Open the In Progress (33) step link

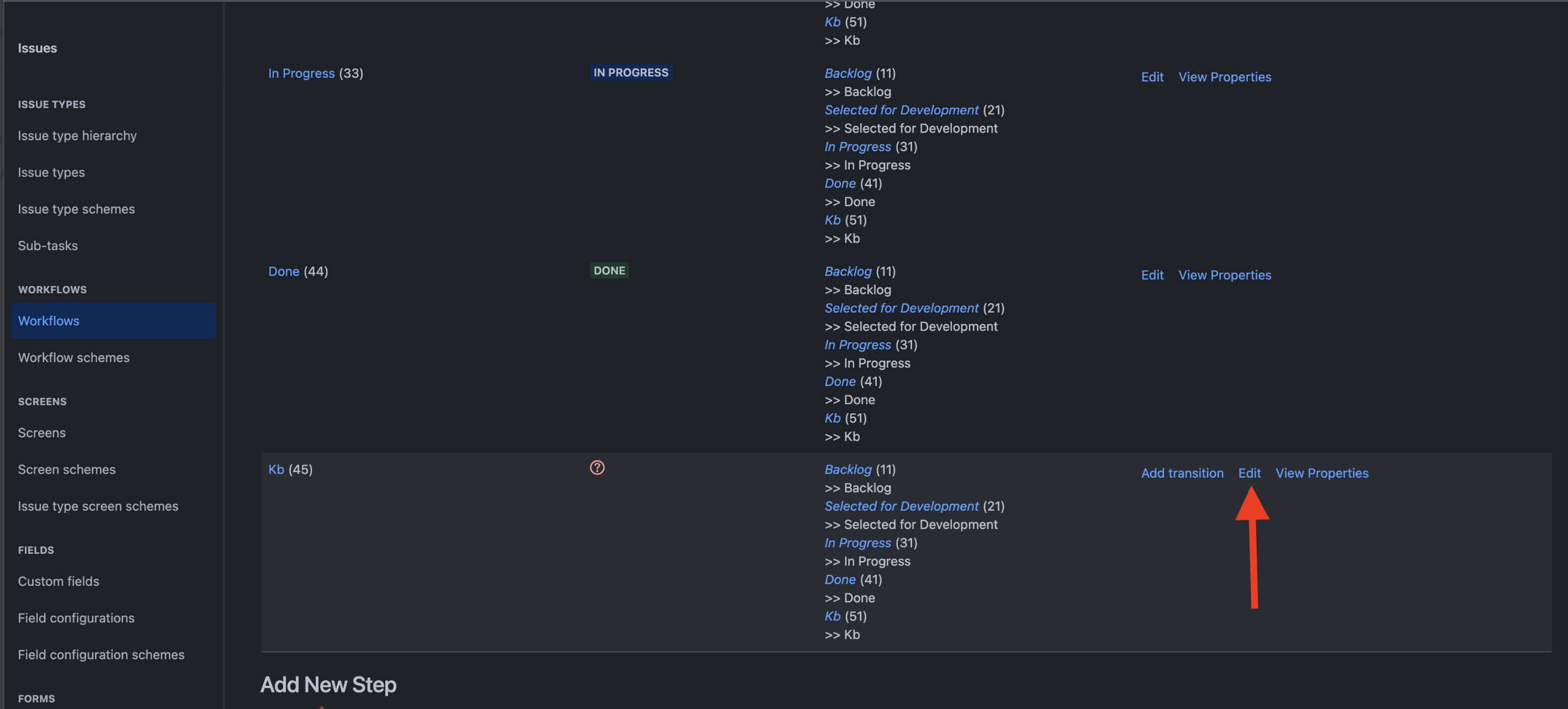[x=301, y=73]
